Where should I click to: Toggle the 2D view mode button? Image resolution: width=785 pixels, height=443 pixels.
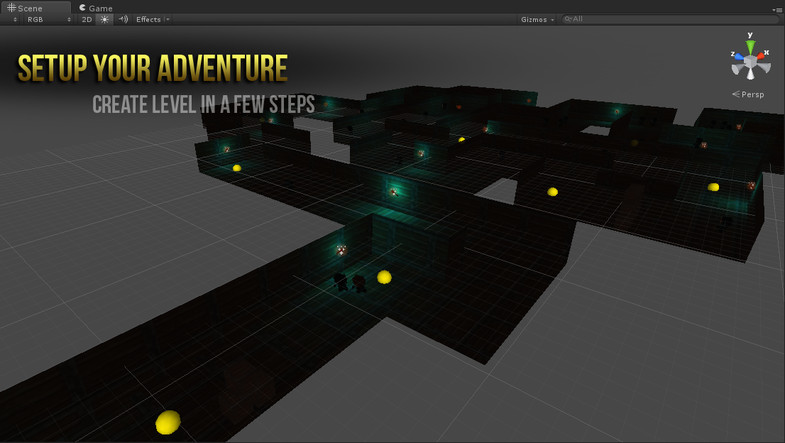87,20
